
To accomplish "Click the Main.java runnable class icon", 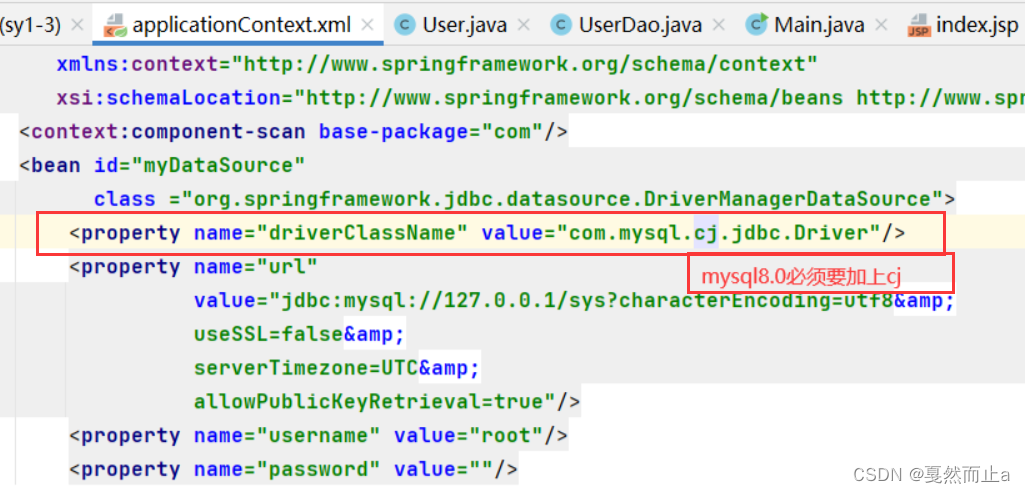I will (757, 25).
